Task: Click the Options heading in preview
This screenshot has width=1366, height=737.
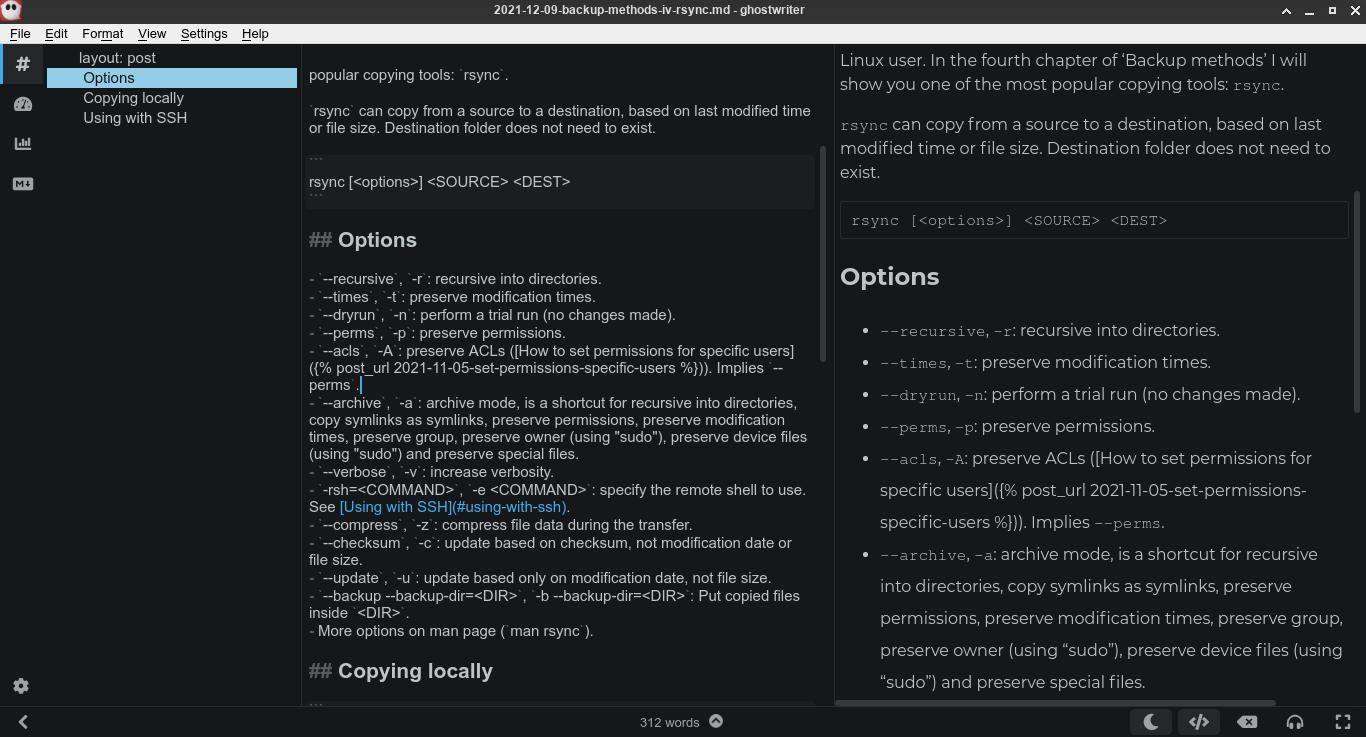Action: pyautogui.click(x=889, y=277)
